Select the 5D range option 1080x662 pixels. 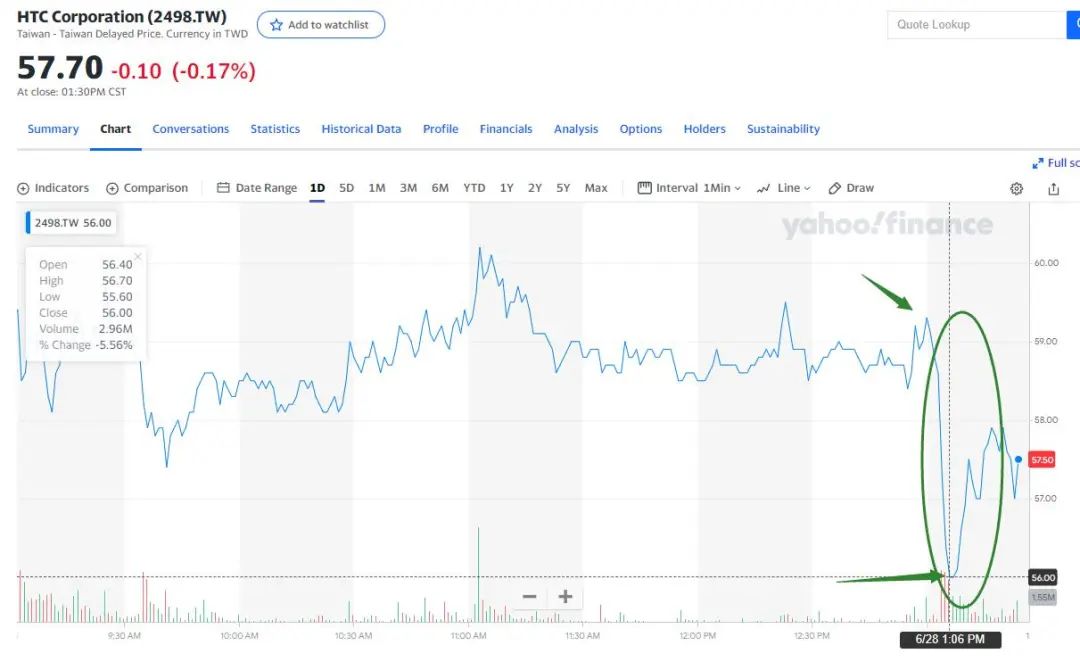[346, 188]
